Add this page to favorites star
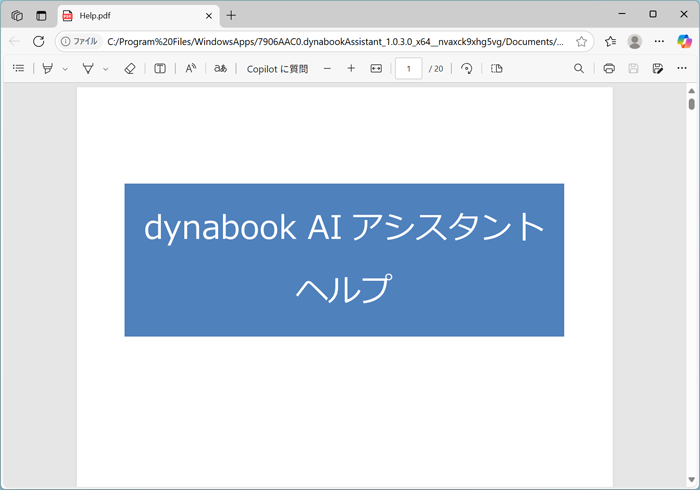 [581, 42]
